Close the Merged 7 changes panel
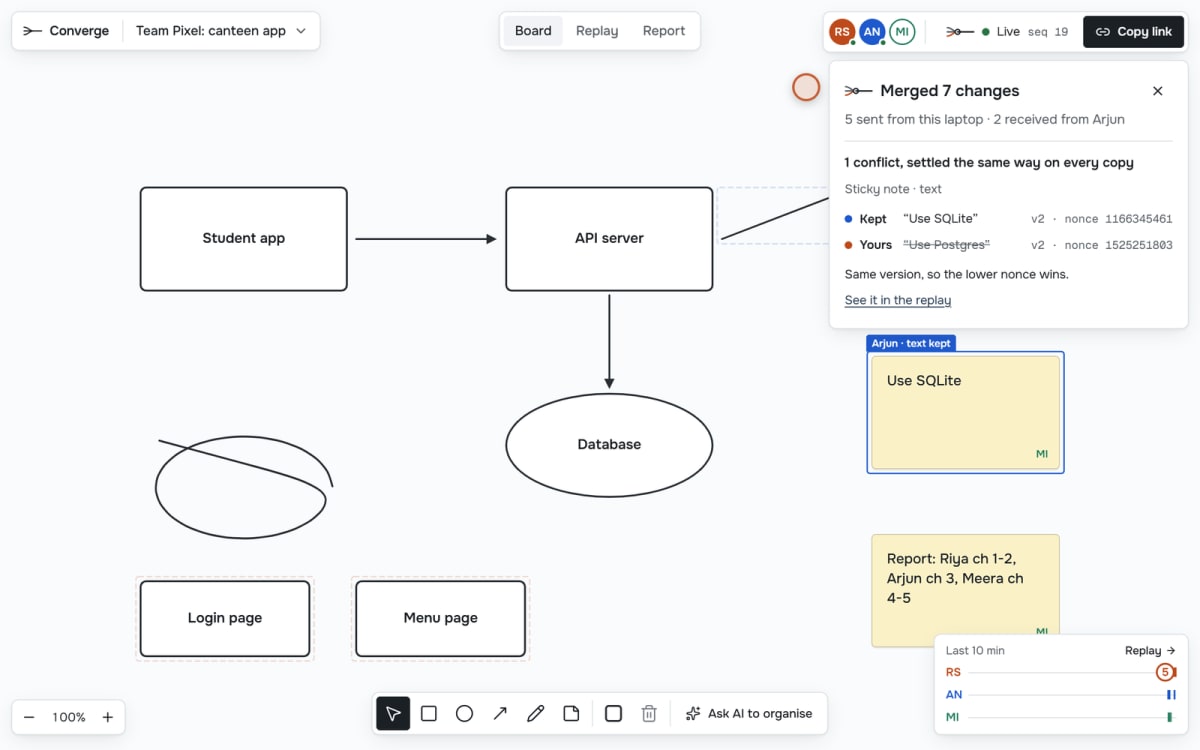1200x750 pixels. (1158, 91)
